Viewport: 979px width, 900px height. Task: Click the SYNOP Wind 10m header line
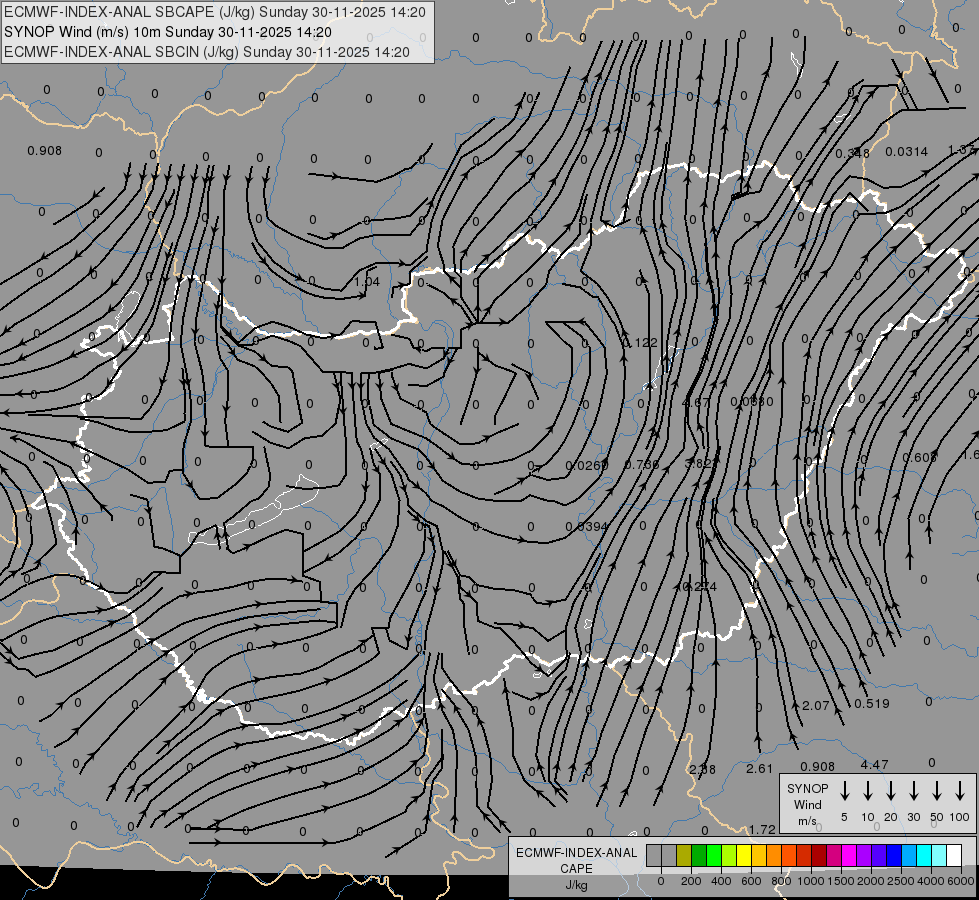[168, 32]
